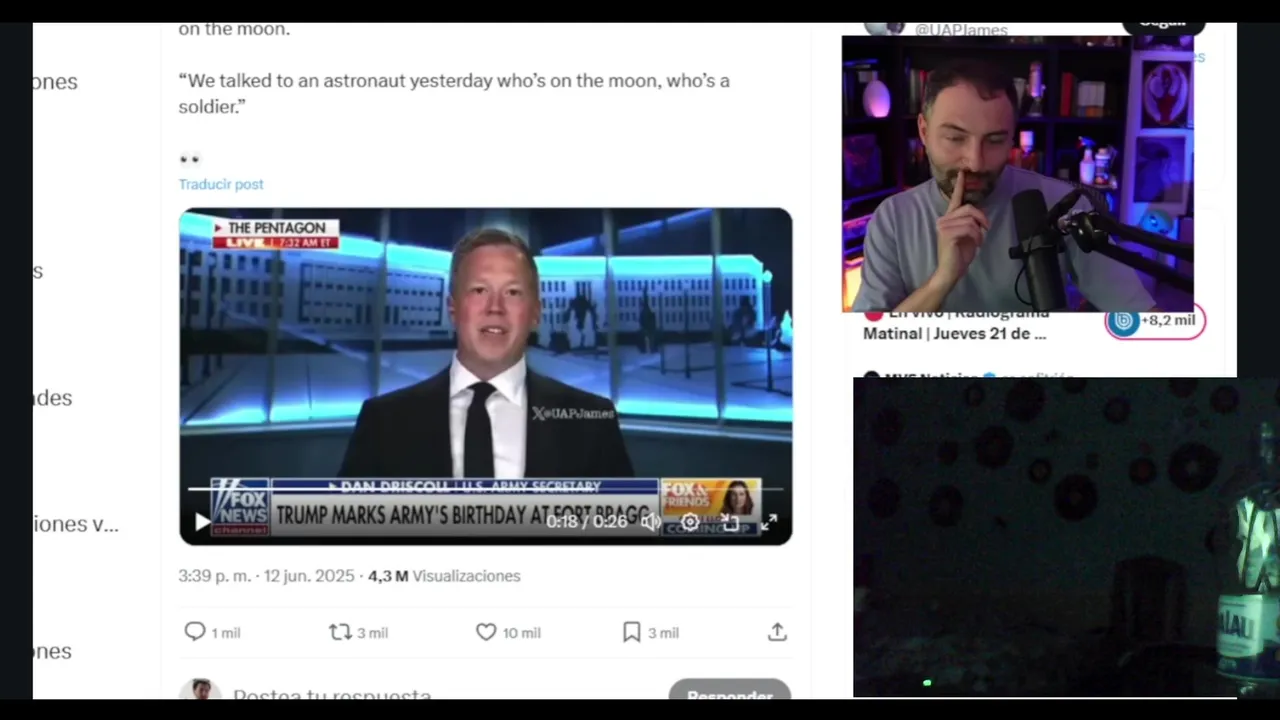
Task: Click the Responder button
Action: (729, 692)
